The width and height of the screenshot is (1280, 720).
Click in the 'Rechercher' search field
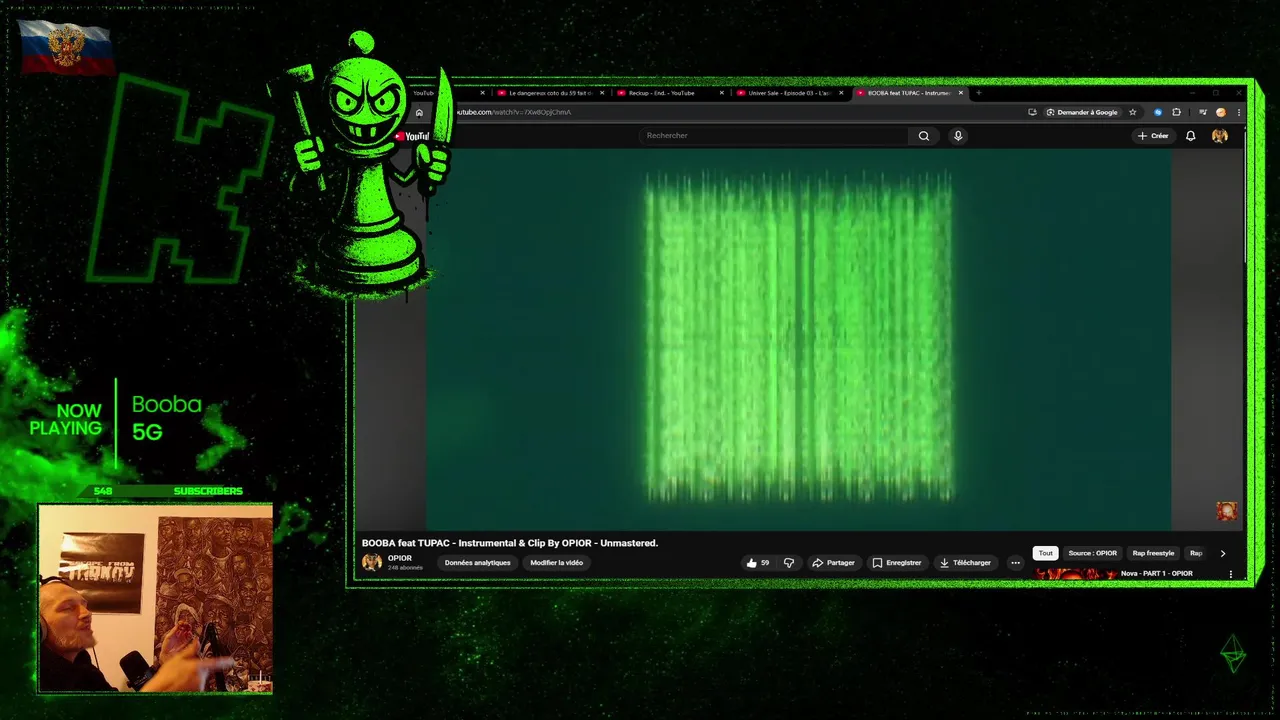coord(772,136)
